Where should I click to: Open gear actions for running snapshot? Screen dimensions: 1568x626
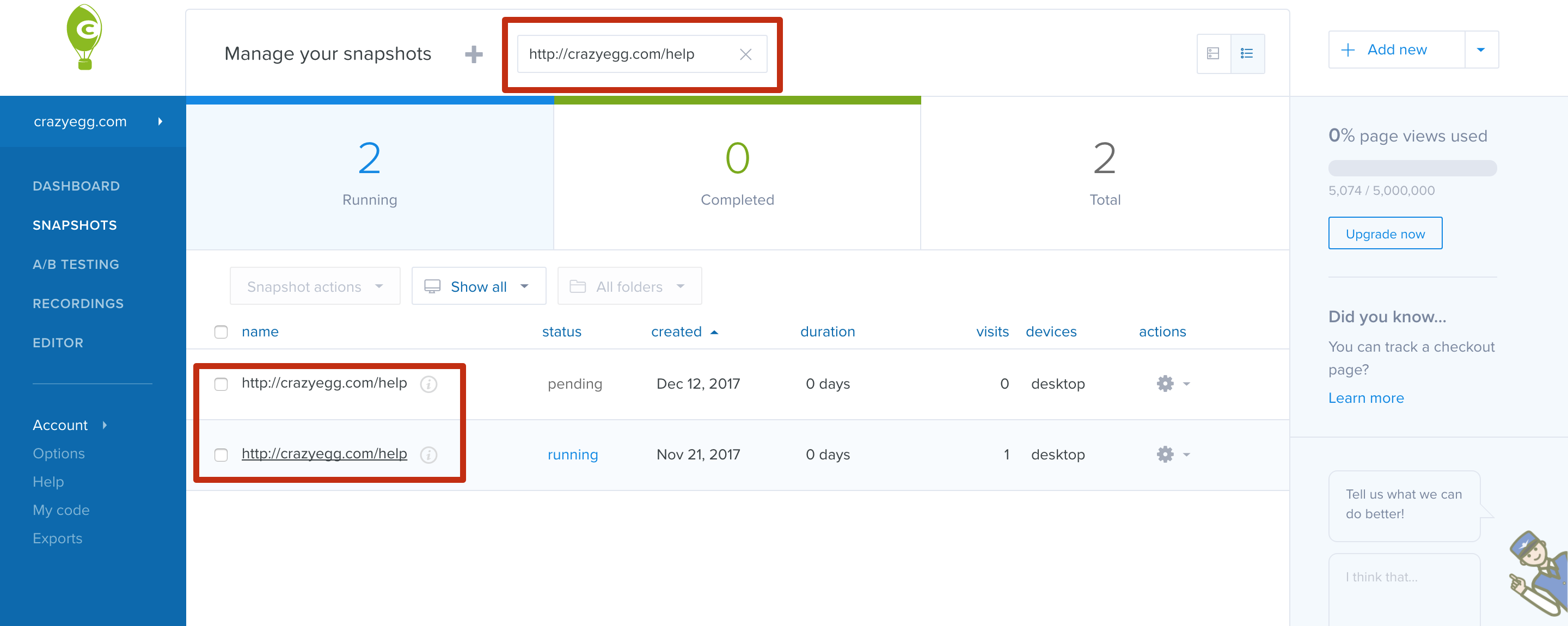(1165, 455)
